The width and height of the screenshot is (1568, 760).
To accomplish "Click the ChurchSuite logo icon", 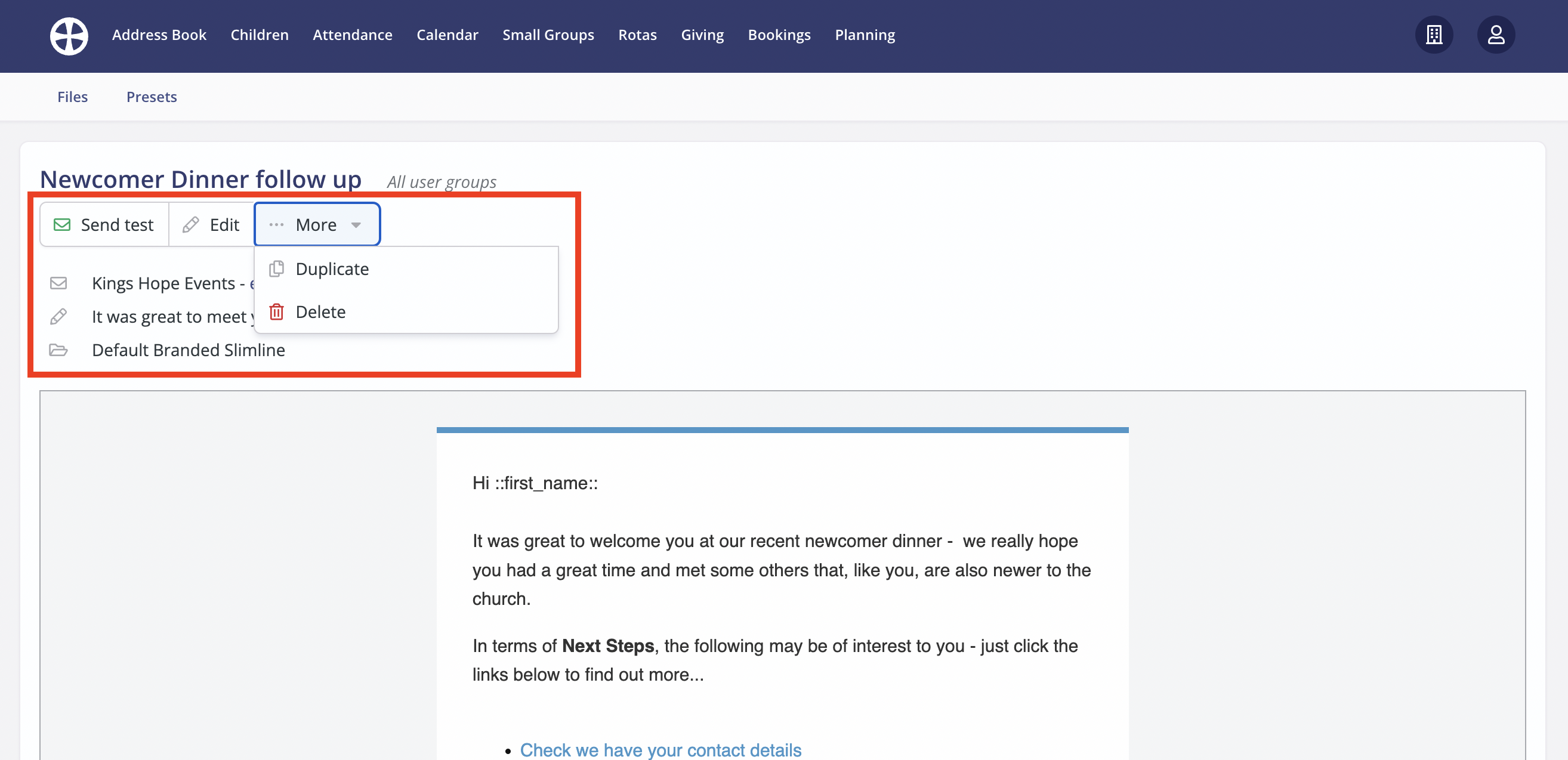I will click(x=69, y=35).
